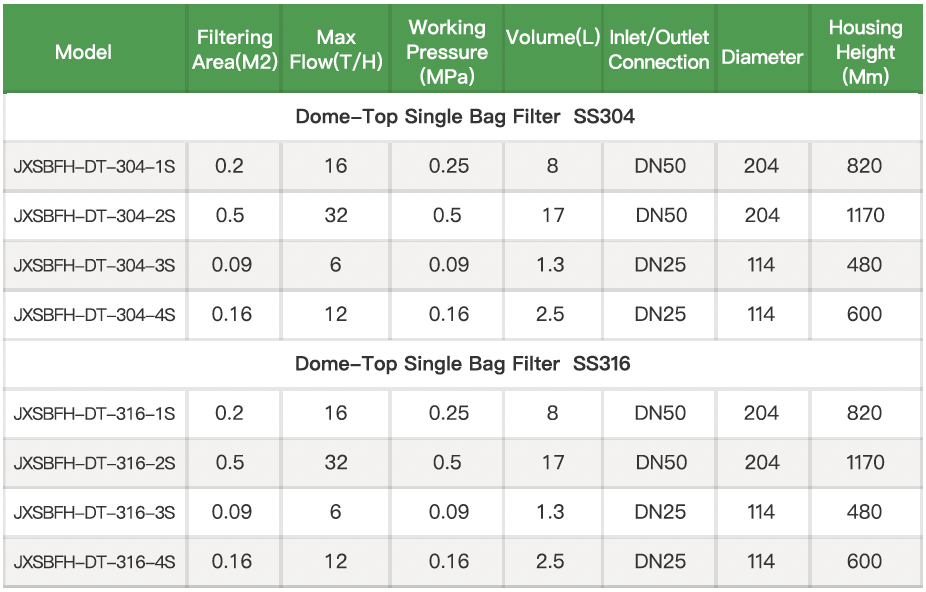The height and width of the screenshot is (592, 926).
Task: Click the Dome-Top Single Bag Filter SS316 heading
Action: tap(462, 364)
